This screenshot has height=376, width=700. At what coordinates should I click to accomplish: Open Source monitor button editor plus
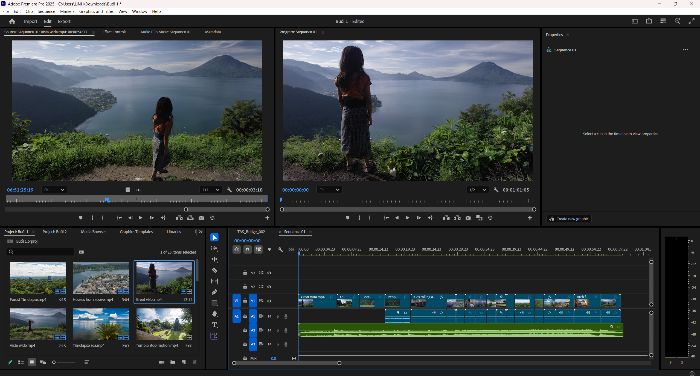267,218
